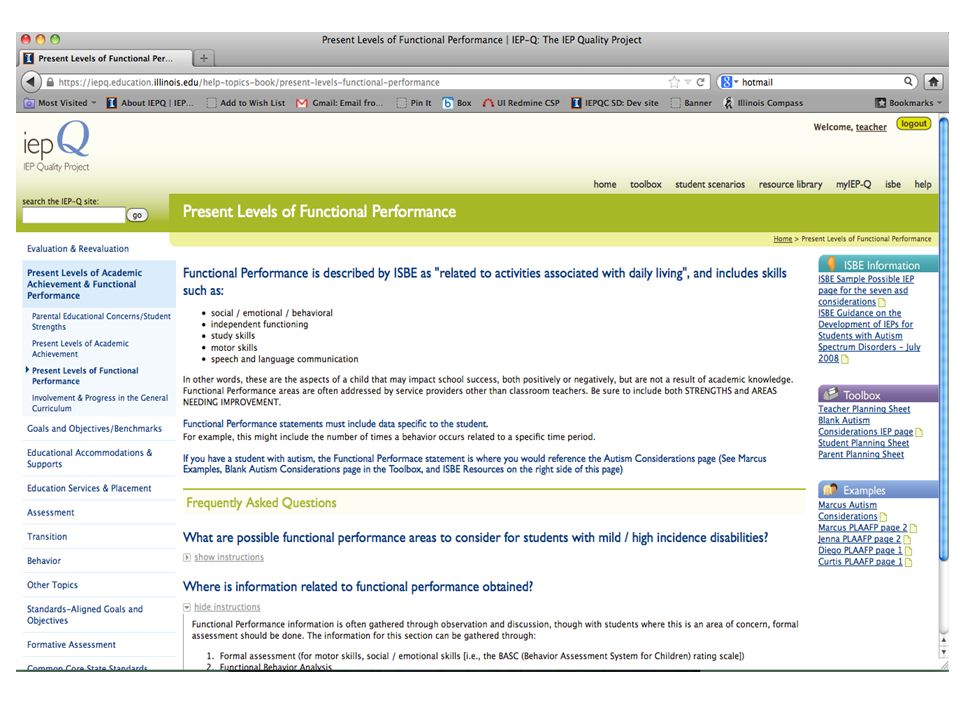Open Student Planning Sheet link

pyautogui.click(x=863, y=443)
